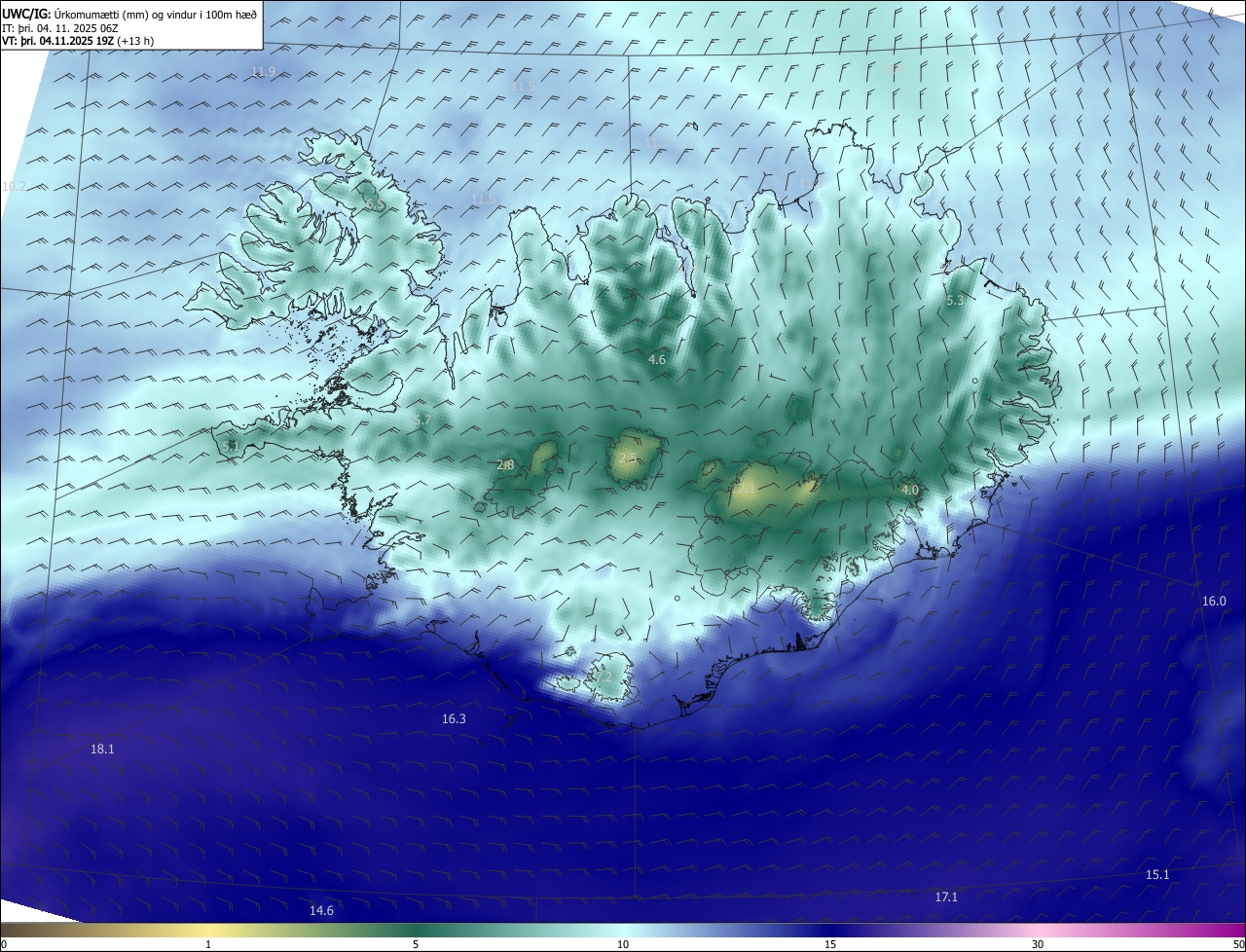Click the legend tick labeled 0
The height and width of the screenshot is (952, 1246).
[4, 944]
